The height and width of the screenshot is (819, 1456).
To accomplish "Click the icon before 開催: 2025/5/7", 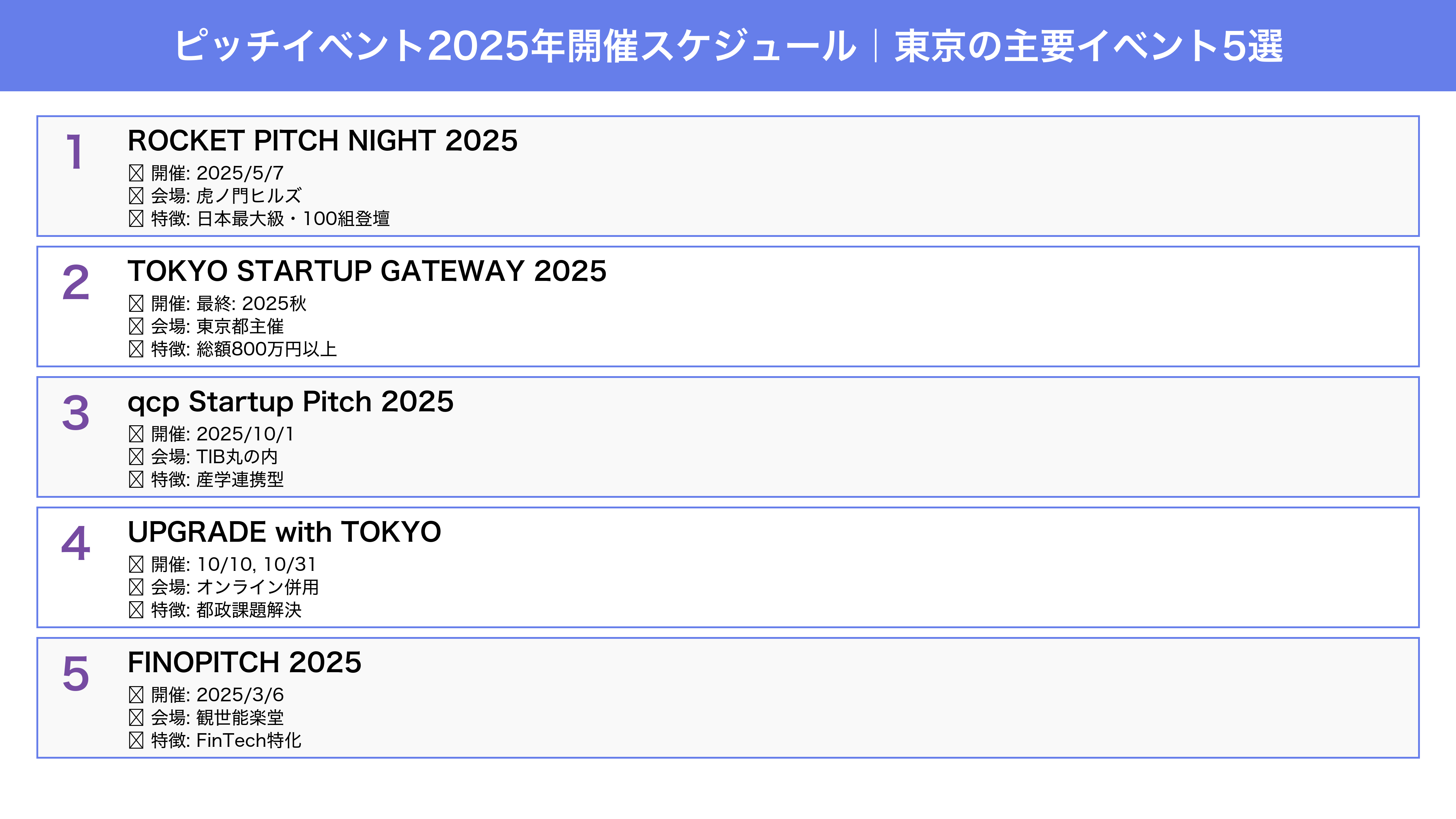I will click(136, 173).
